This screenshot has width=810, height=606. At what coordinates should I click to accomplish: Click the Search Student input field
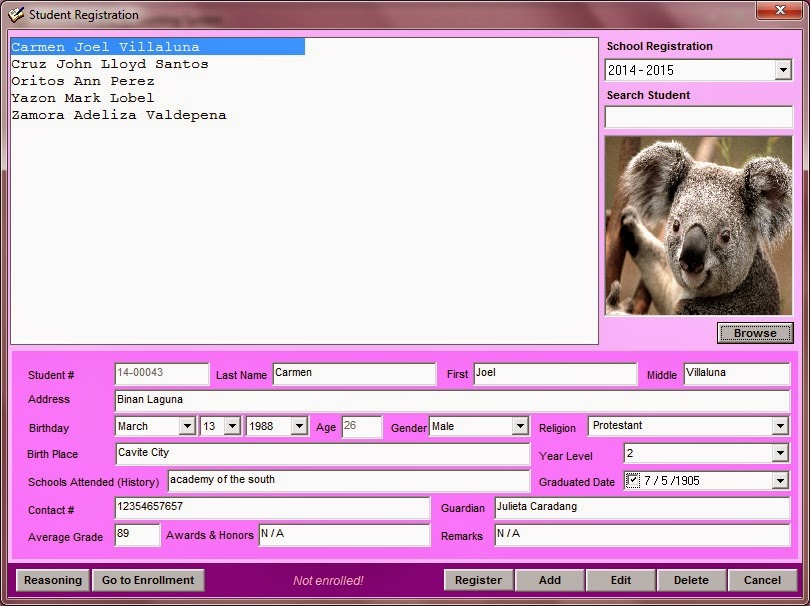[698, 117]
